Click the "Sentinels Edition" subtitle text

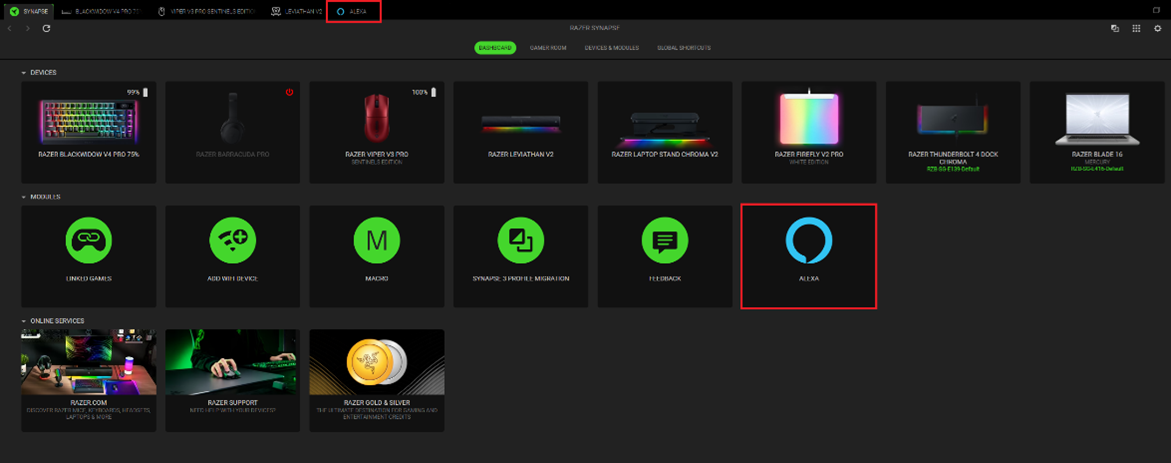pyautogui.click(x=377, y=162)
